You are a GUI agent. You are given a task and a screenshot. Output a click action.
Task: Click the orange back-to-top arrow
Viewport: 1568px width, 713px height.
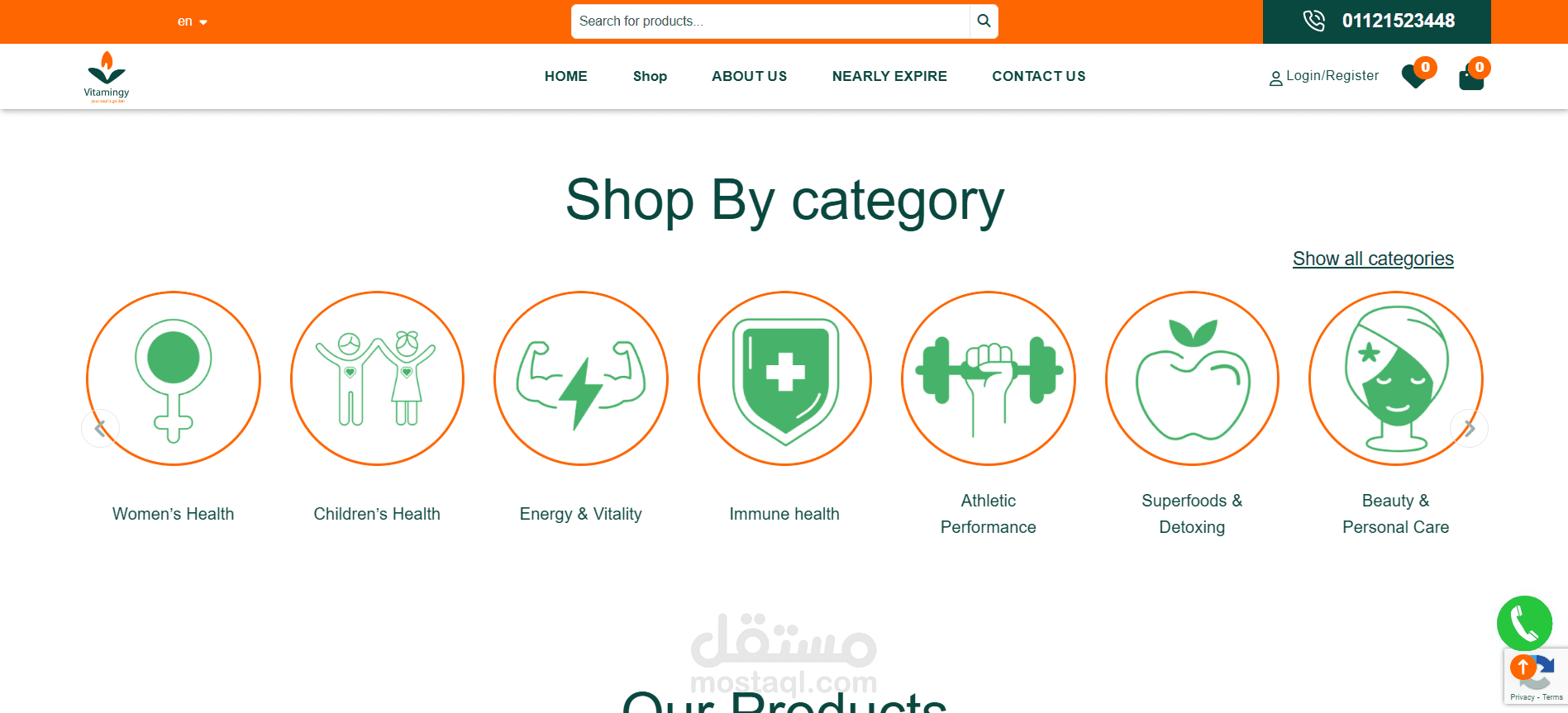tap(1523, 667)
